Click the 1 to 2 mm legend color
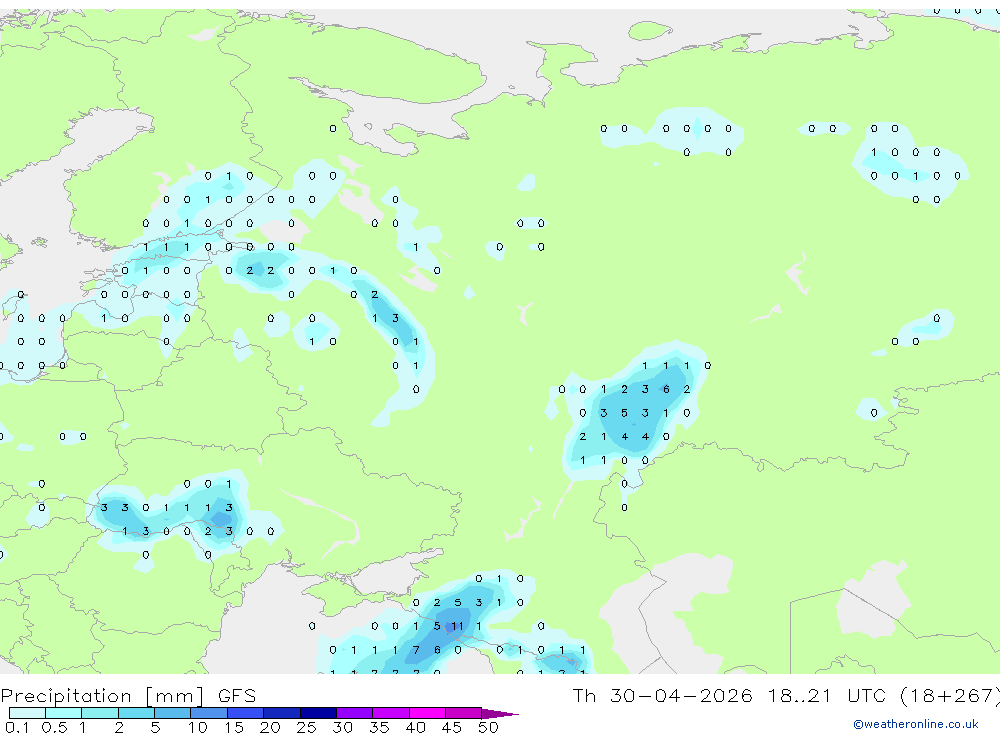This screenshot has width=1000, height=733. click(x=100, y=713)
